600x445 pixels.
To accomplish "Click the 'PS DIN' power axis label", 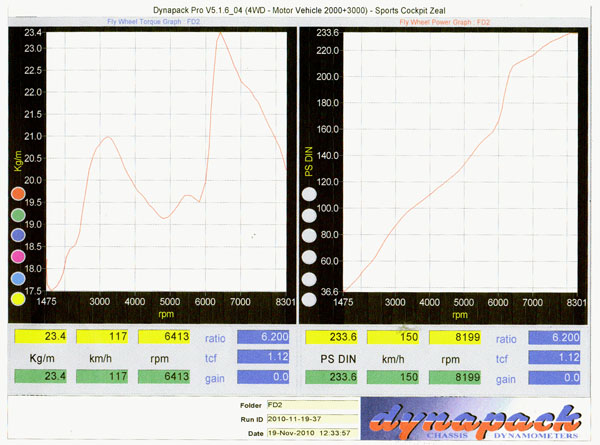I will pyautogui.click(x=308, y=161).
